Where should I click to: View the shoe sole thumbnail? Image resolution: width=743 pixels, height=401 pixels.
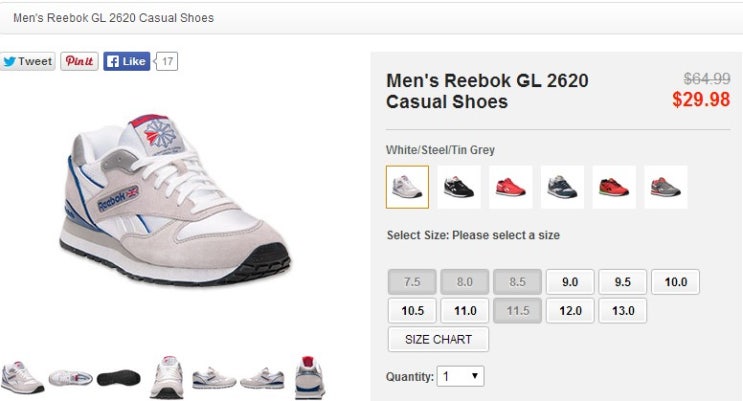click(x=119, y=378)
